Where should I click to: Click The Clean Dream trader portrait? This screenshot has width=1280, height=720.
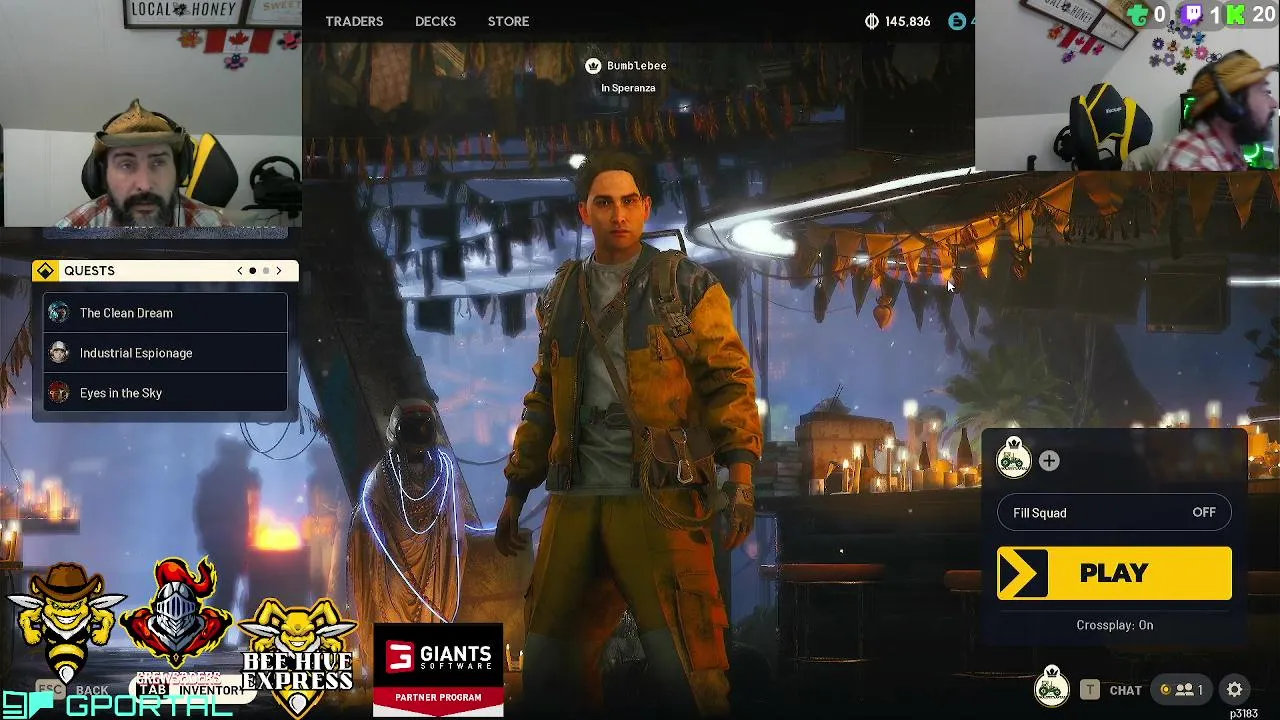59,313
